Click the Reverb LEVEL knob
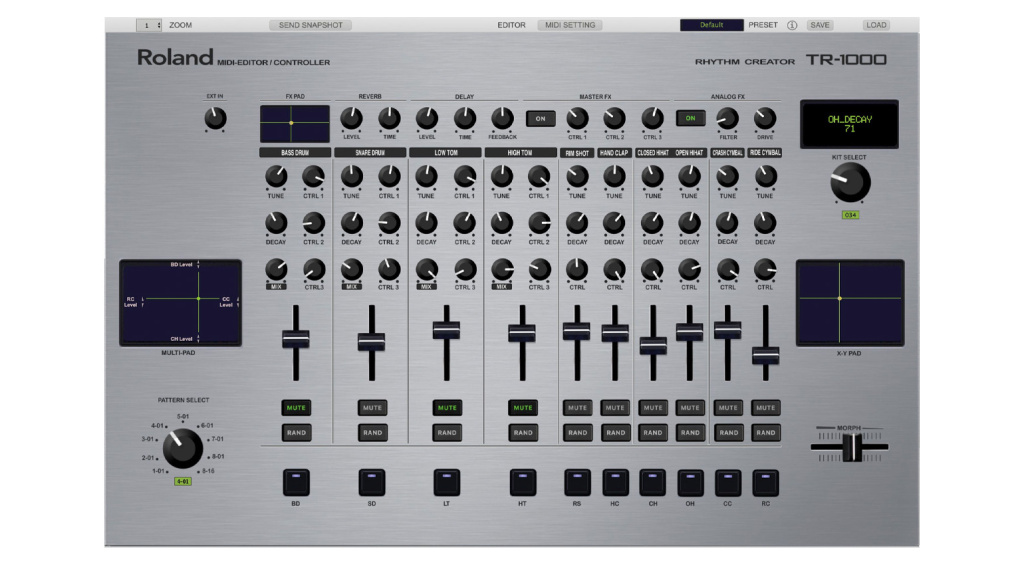The image size is (1024, 565). point(351,118)
